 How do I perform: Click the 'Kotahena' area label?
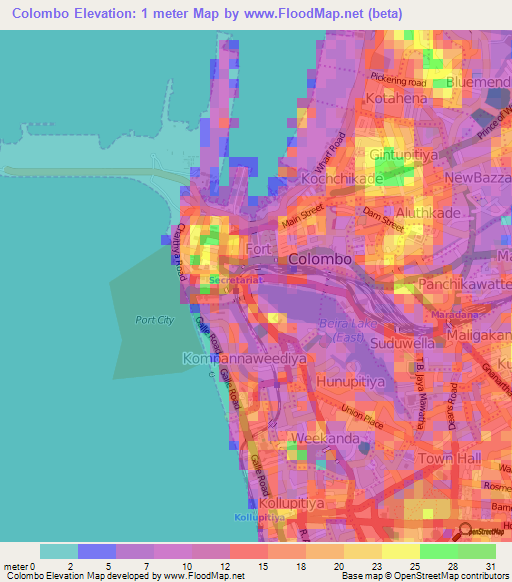pyautogui.click(x=396, y=98)
